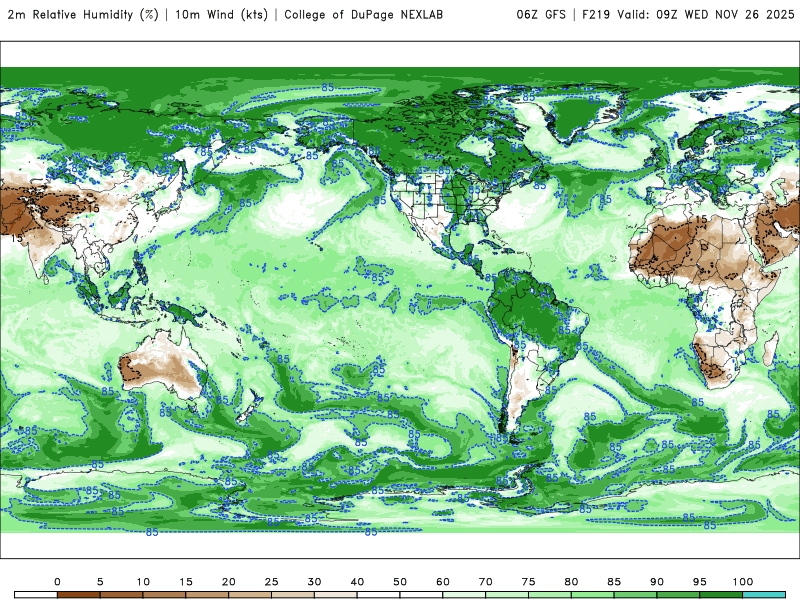Click the legend label '70'

coord(486,582)
